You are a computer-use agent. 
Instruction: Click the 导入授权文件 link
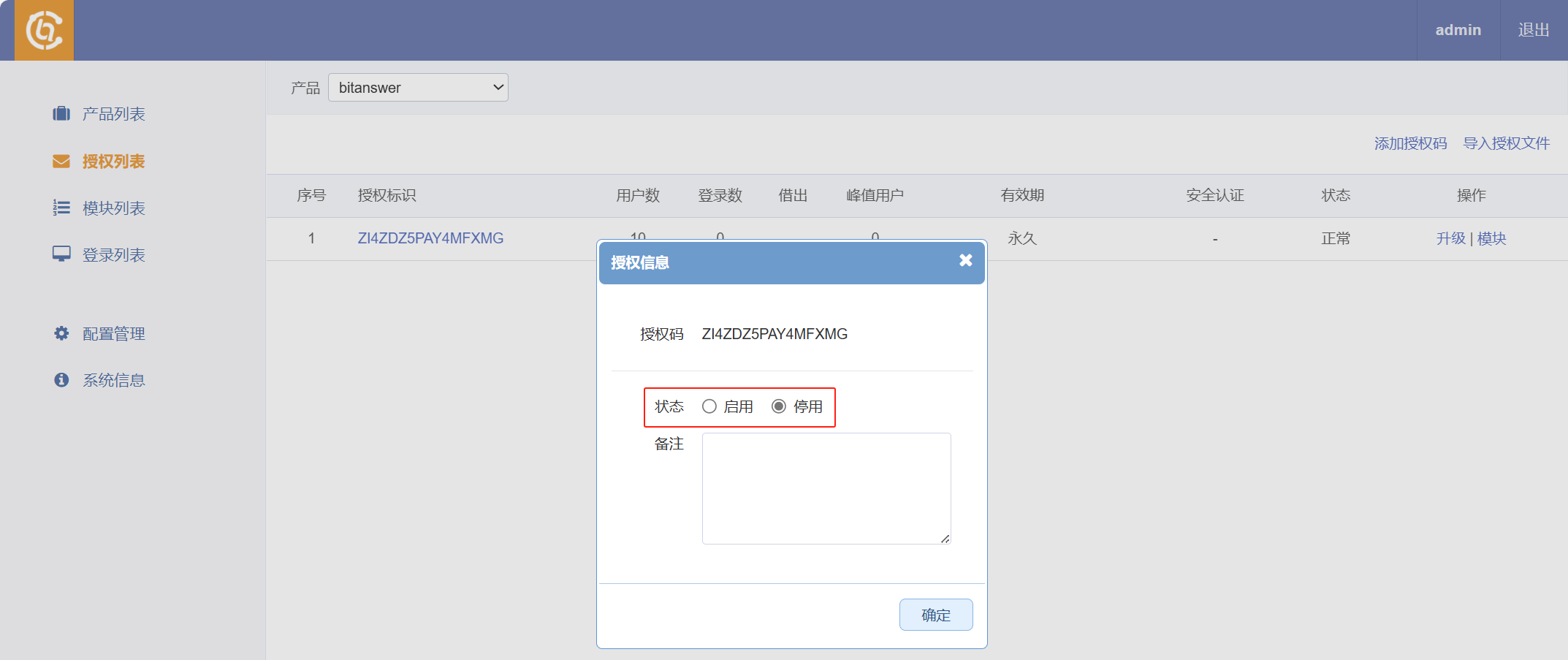click(x=1507, y=143)
